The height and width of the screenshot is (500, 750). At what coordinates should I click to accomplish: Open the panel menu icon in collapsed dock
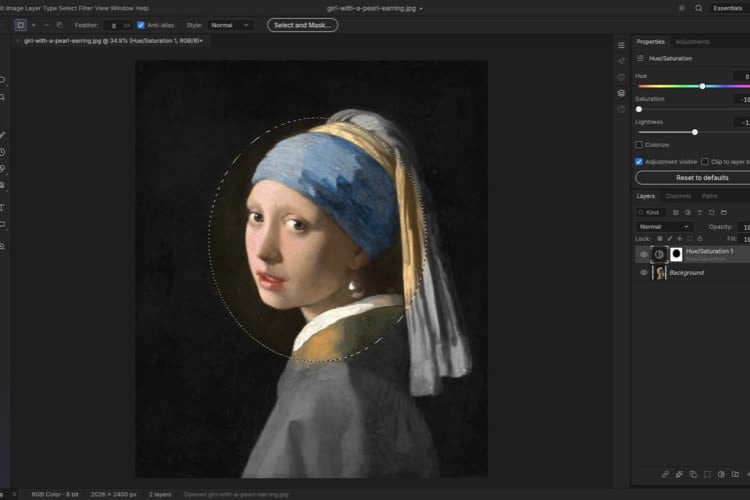pos(621,45)
